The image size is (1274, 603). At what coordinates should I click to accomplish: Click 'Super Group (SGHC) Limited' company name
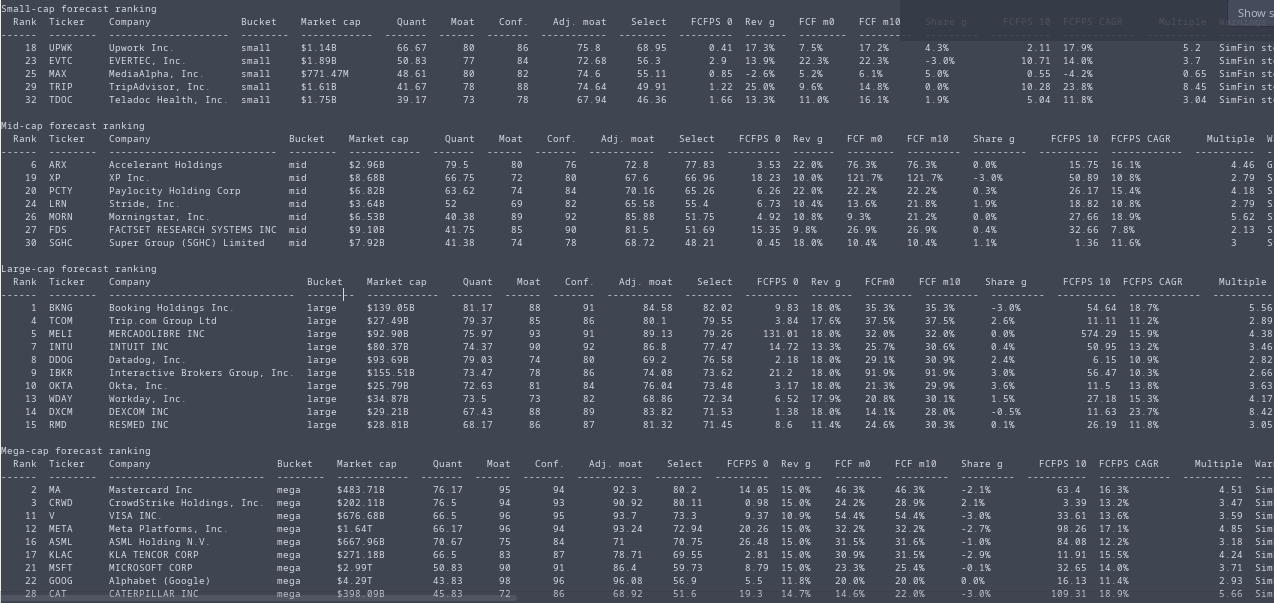186,243
